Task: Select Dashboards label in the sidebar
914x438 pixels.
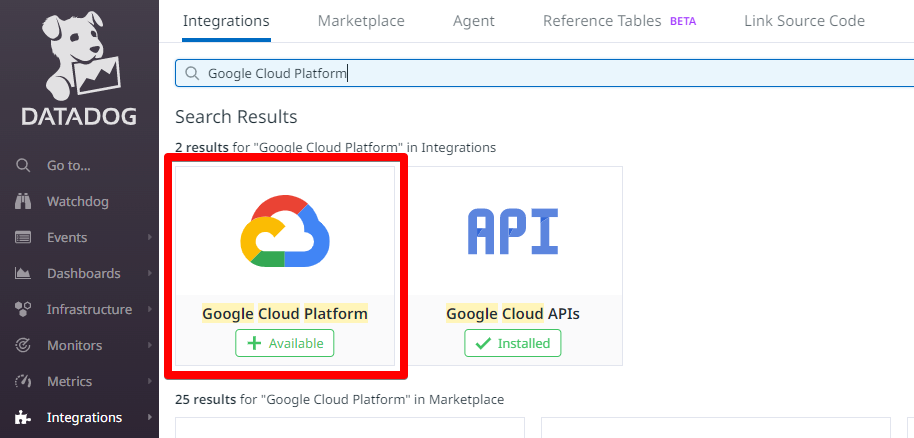Action: [x=83, y=274]
